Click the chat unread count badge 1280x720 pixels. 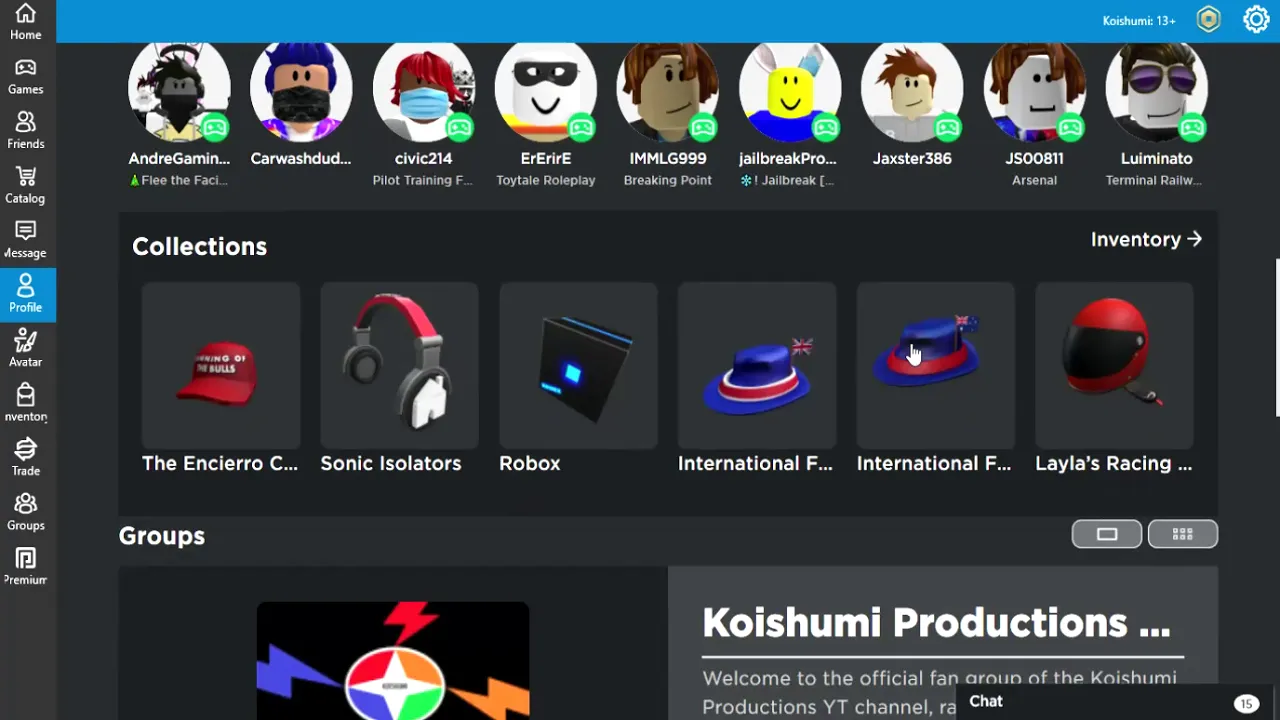(1246, 704)
